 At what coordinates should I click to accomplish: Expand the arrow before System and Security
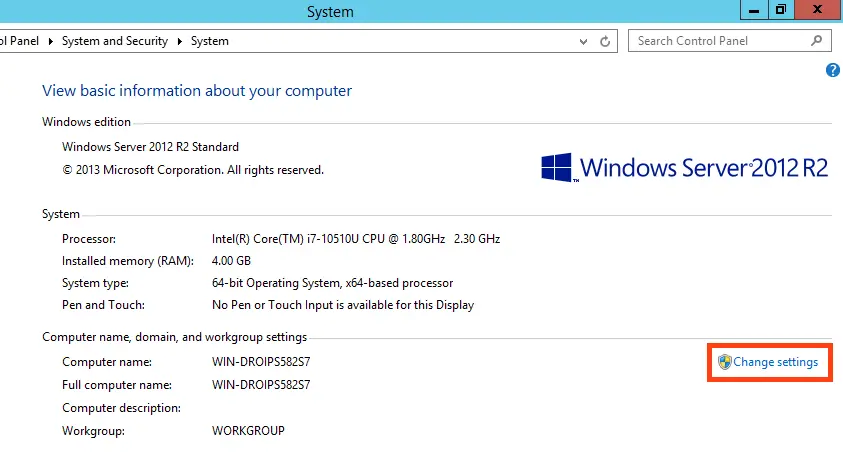tap(52, 41)
